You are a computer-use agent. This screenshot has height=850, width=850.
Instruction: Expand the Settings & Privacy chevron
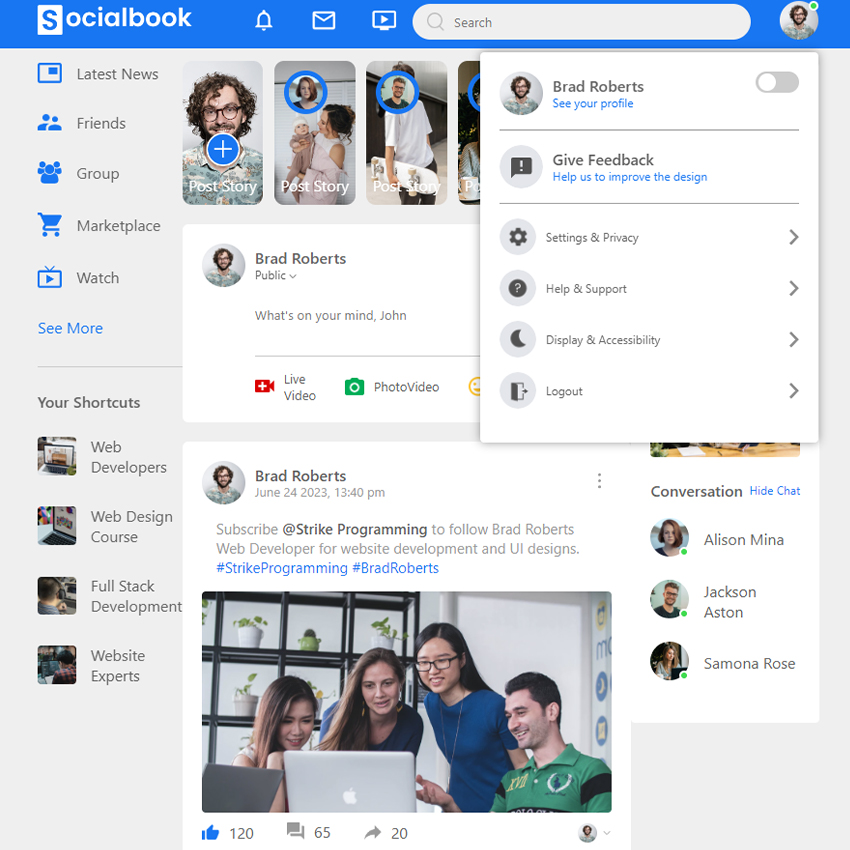click(793, 237)
